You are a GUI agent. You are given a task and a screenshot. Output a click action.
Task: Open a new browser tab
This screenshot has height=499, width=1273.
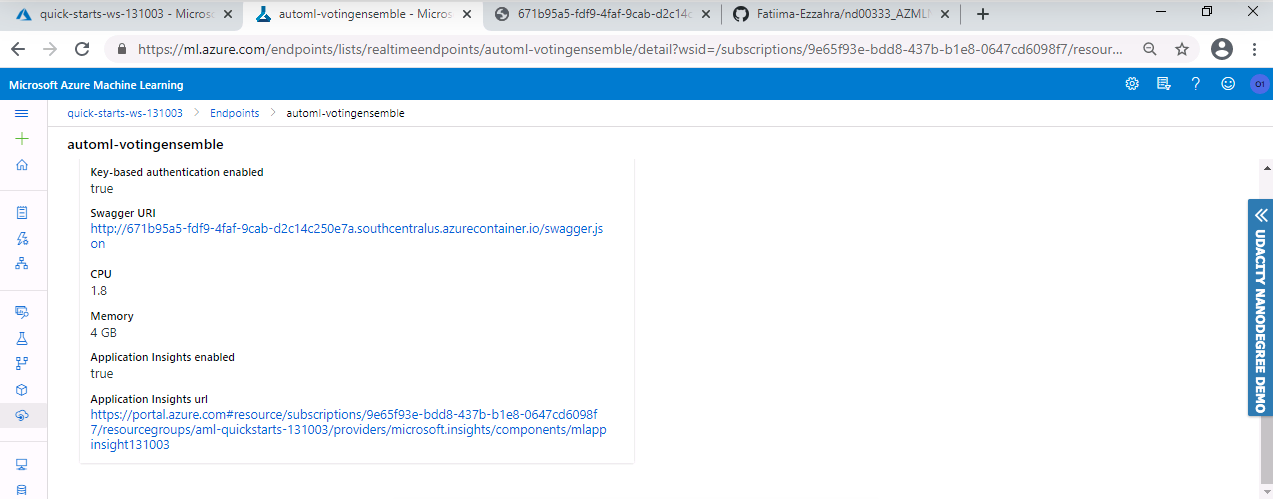[x=982, y=14]
